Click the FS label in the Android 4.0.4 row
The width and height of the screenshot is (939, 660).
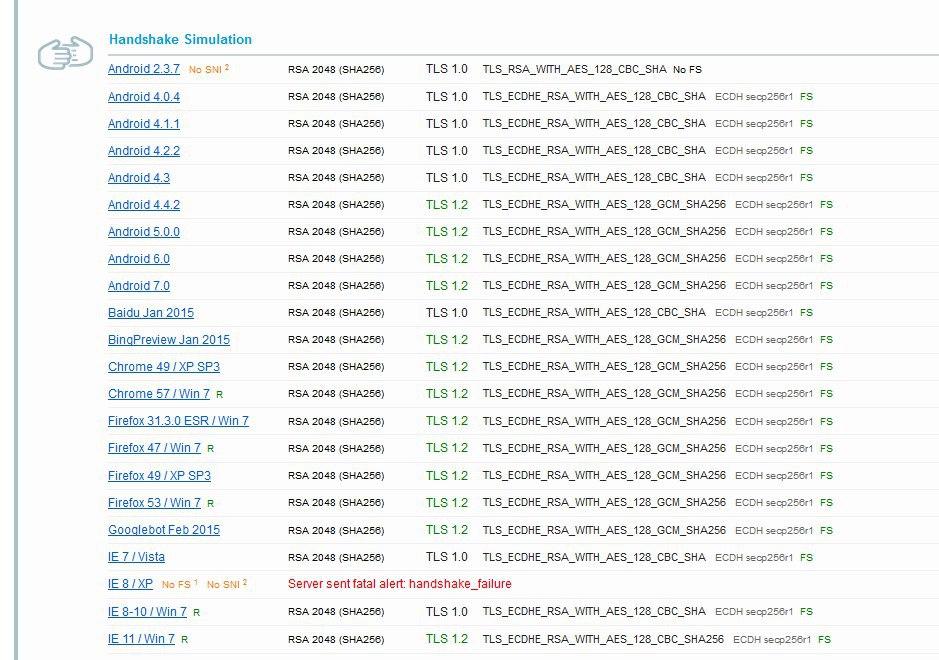(807, 96)
